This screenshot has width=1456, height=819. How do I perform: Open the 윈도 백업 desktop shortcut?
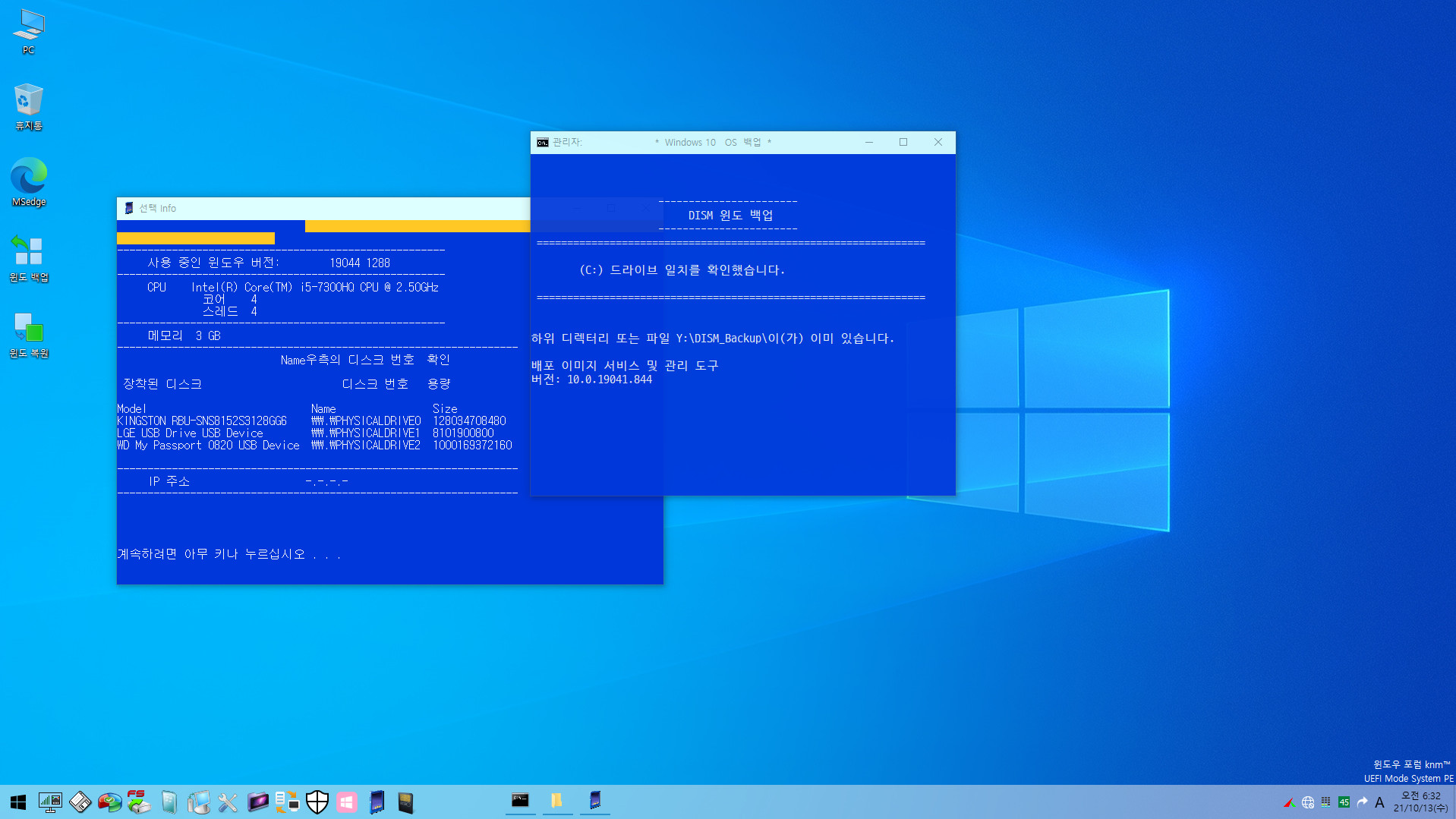tap(29, 258)
